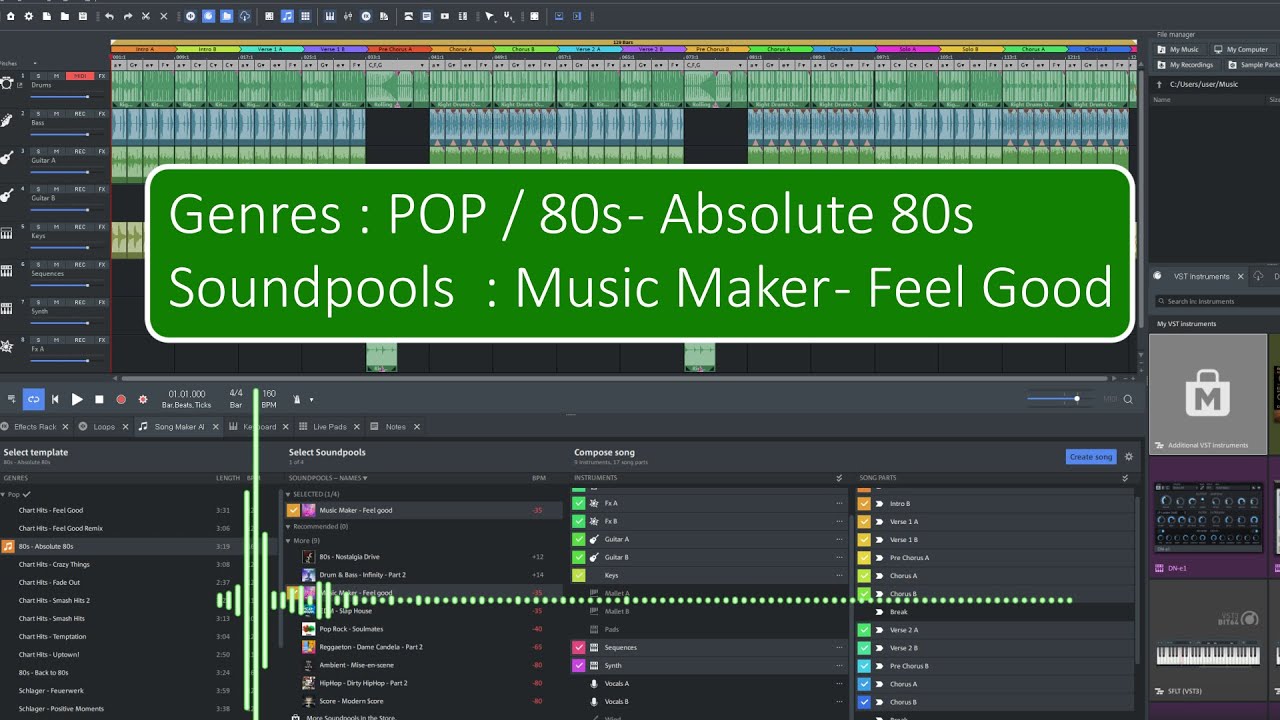This screenshot has width=1280, height=720.
Task: Click the Bass track guitar icon
Action: [7, 120]
